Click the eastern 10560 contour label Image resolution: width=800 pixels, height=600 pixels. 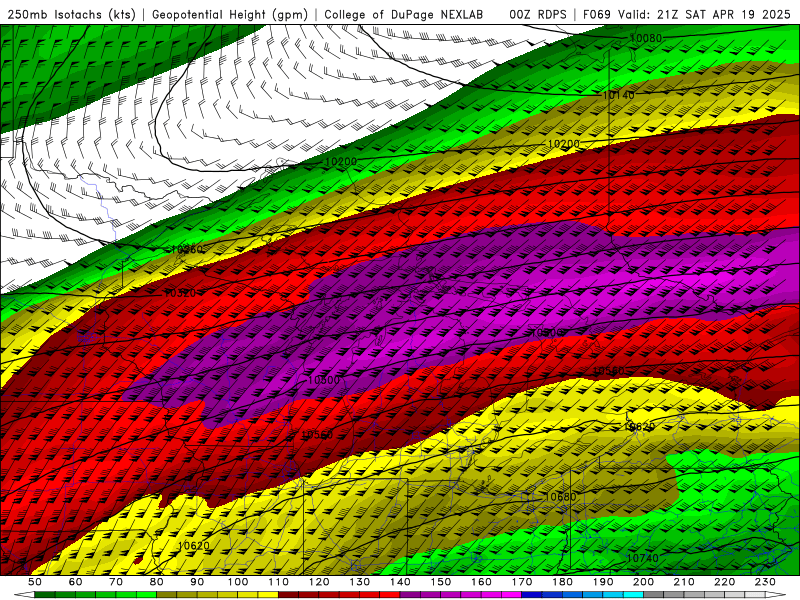[608, 371]
